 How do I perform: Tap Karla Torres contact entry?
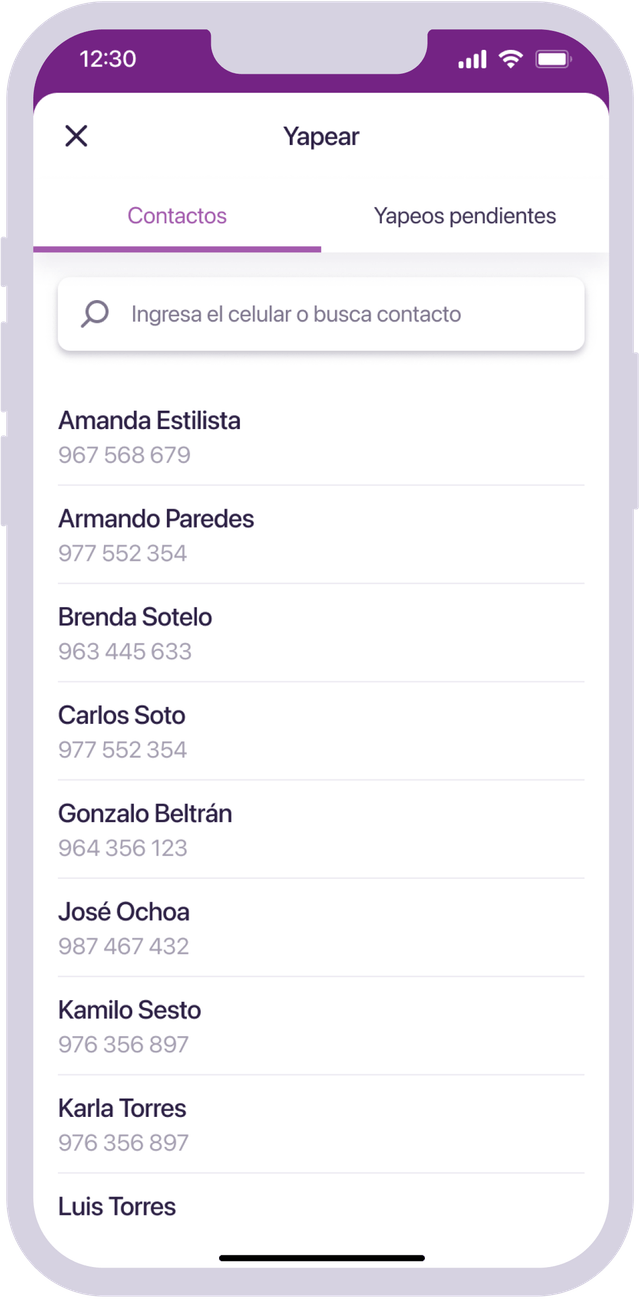coord(320,1123)
